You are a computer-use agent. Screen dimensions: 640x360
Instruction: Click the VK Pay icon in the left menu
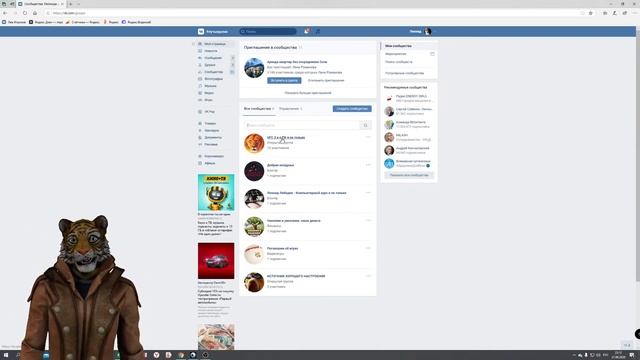pyautogui.click(x=200, y=111)
